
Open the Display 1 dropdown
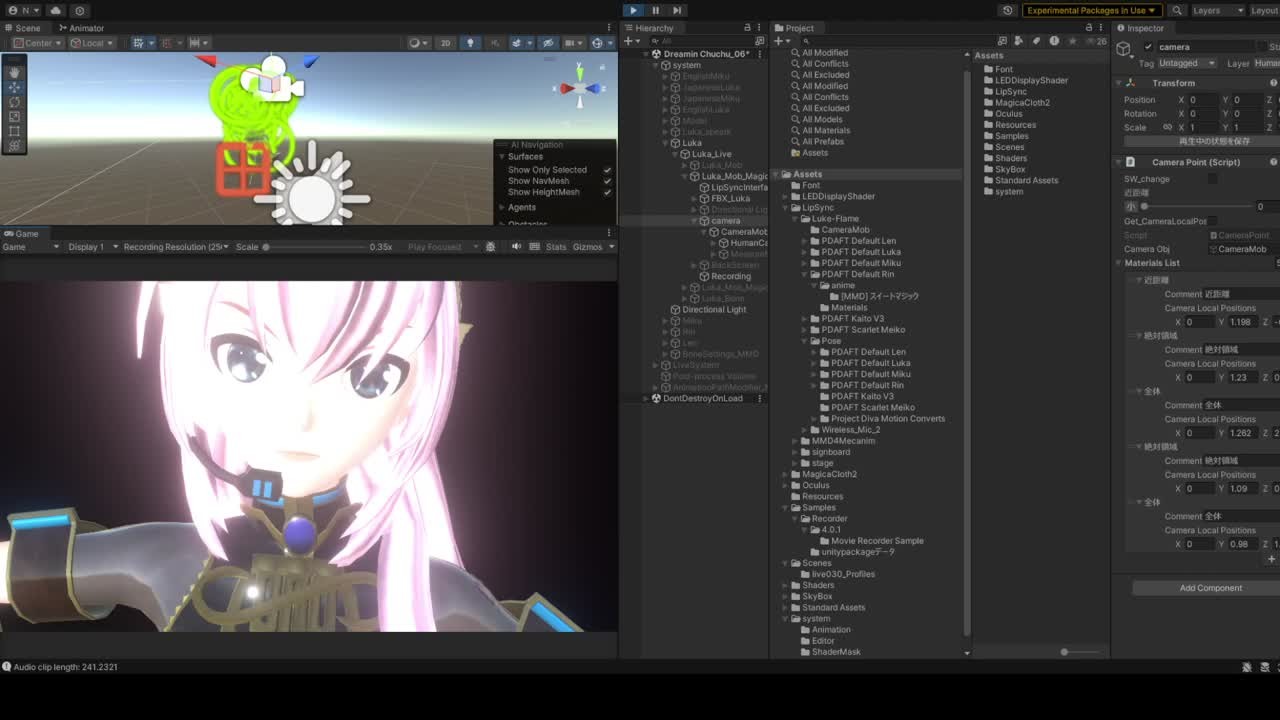click(x=92, y=247)
